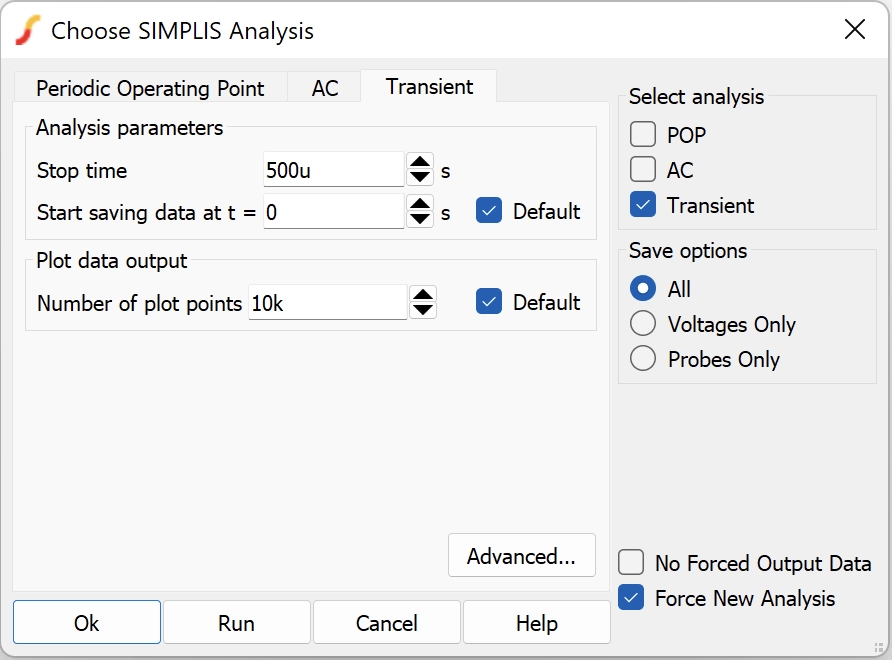Close the Choose SIMPLIS Analysis dialog
This screenshot has height=660, width=892.
[x=854, y=29]
